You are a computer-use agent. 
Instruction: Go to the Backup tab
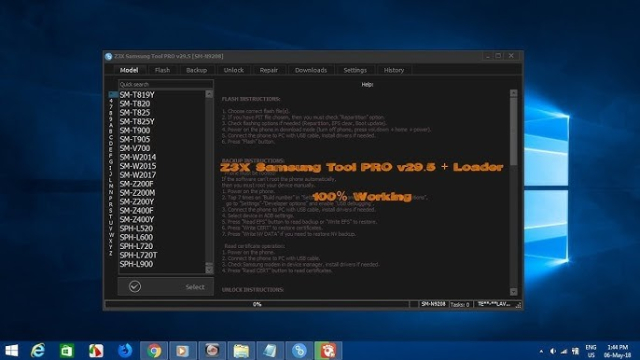(x=196, y=70)
